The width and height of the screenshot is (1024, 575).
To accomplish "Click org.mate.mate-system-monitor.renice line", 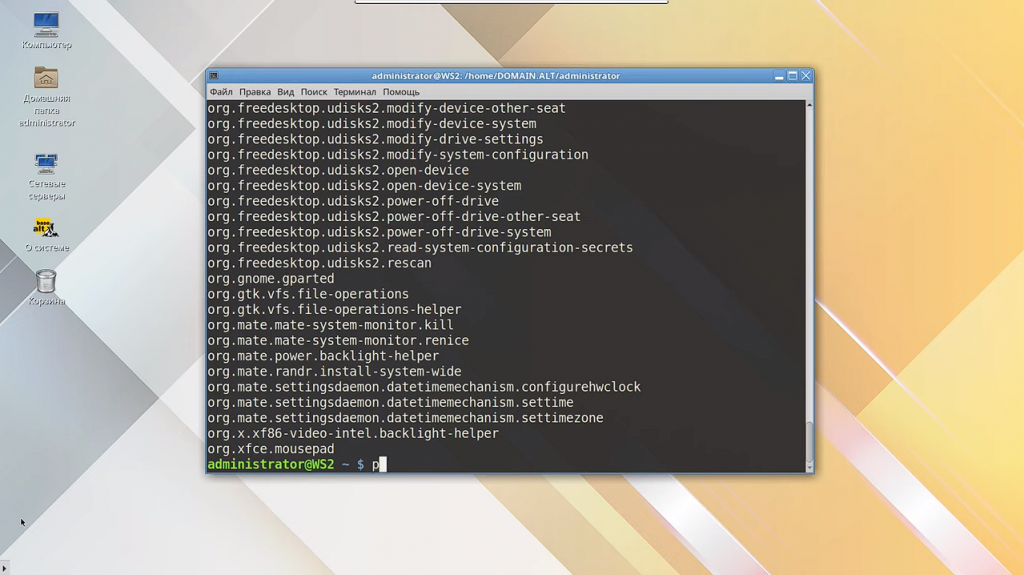I will [x=338, y=340].
